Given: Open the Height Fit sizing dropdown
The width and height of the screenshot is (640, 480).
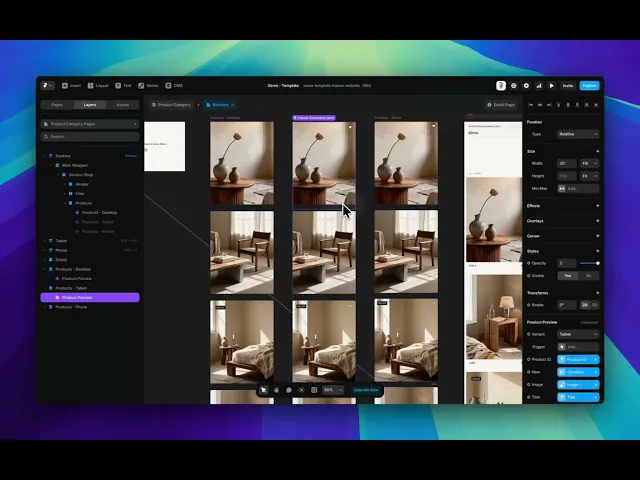Looking at the screenshot, I should tap(589, 176).
